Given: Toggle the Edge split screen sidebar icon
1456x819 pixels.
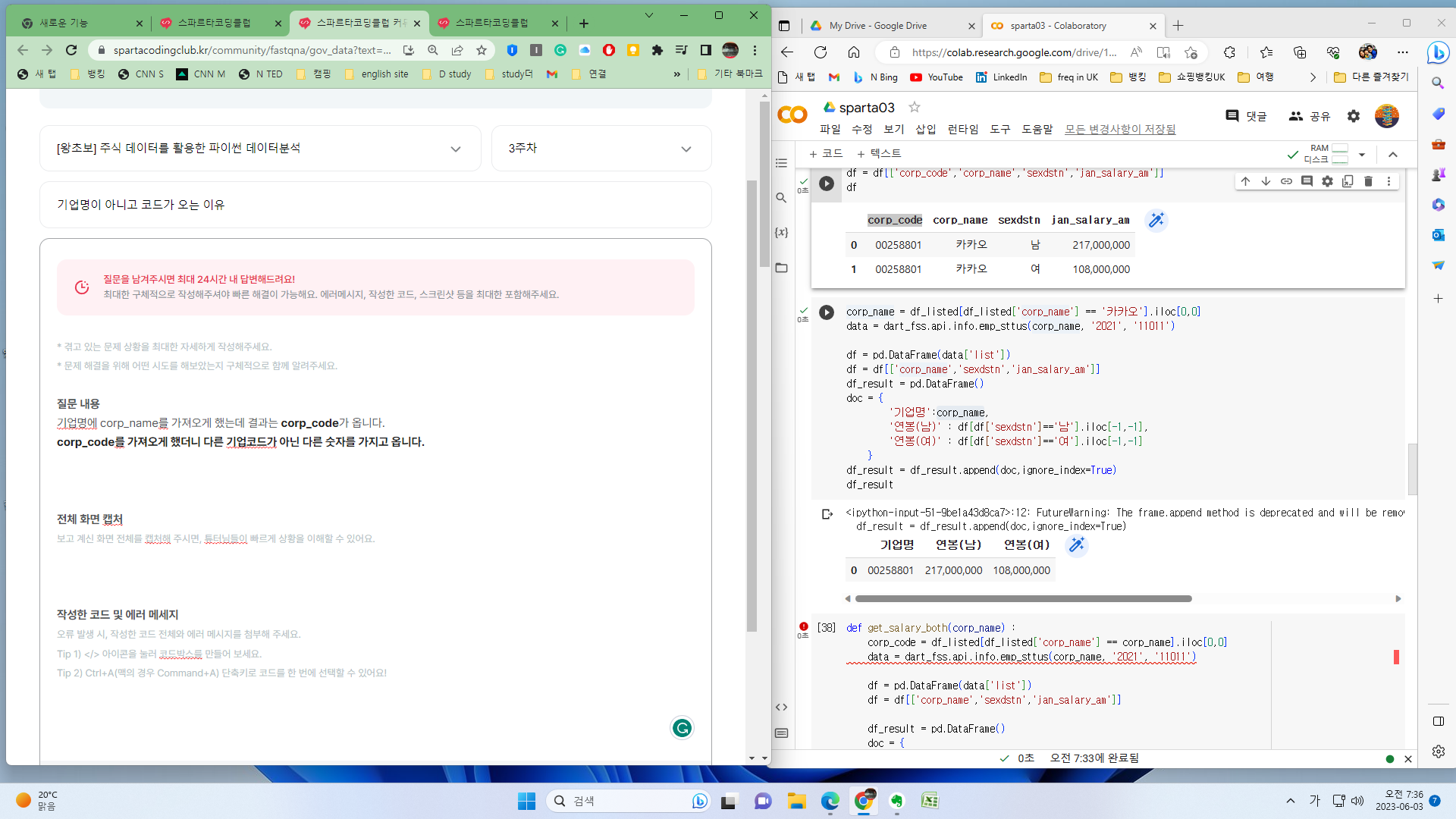Looking at the screenshot, I should coord(1438,721).
